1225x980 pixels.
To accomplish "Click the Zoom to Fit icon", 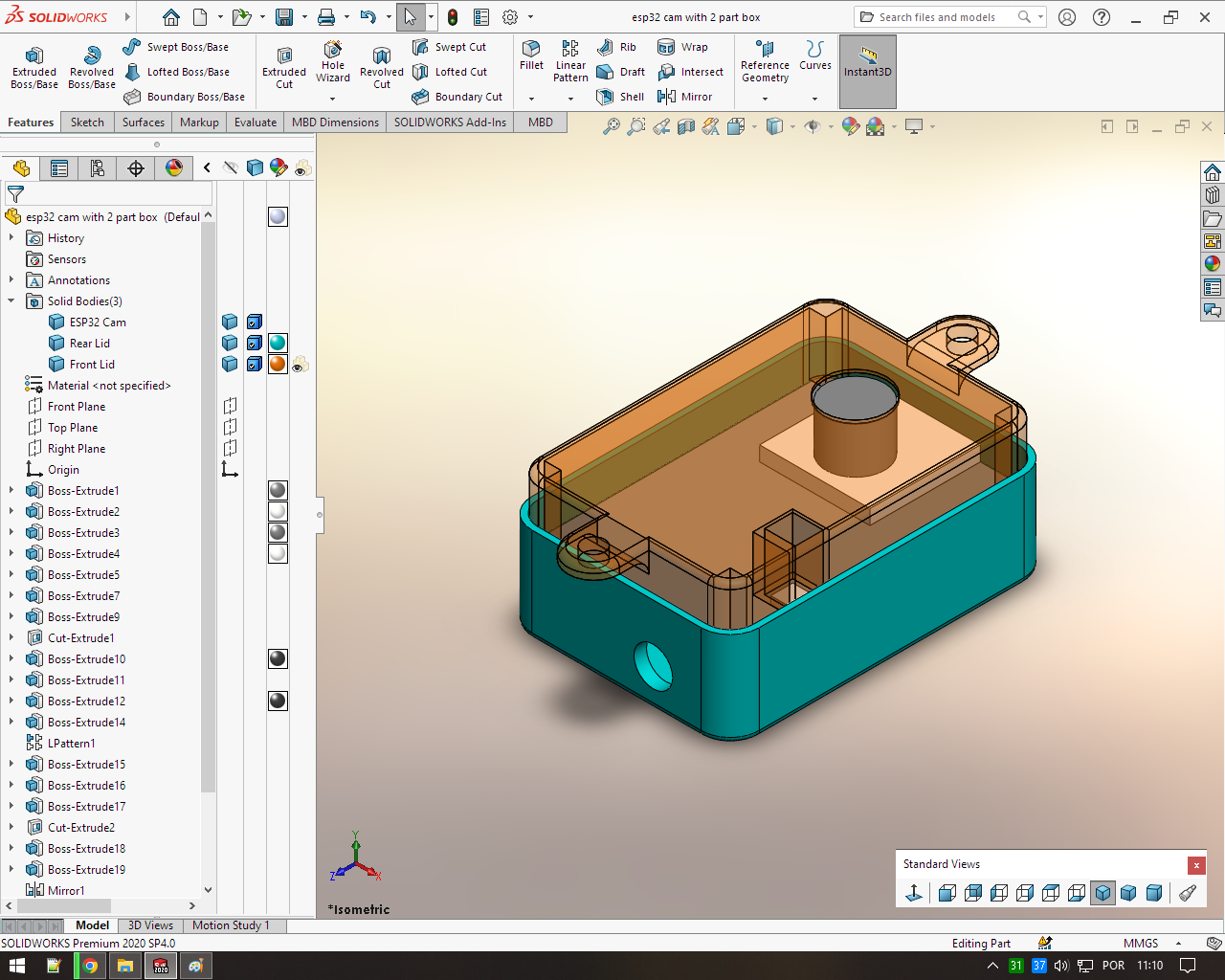I will click(611, 126).
